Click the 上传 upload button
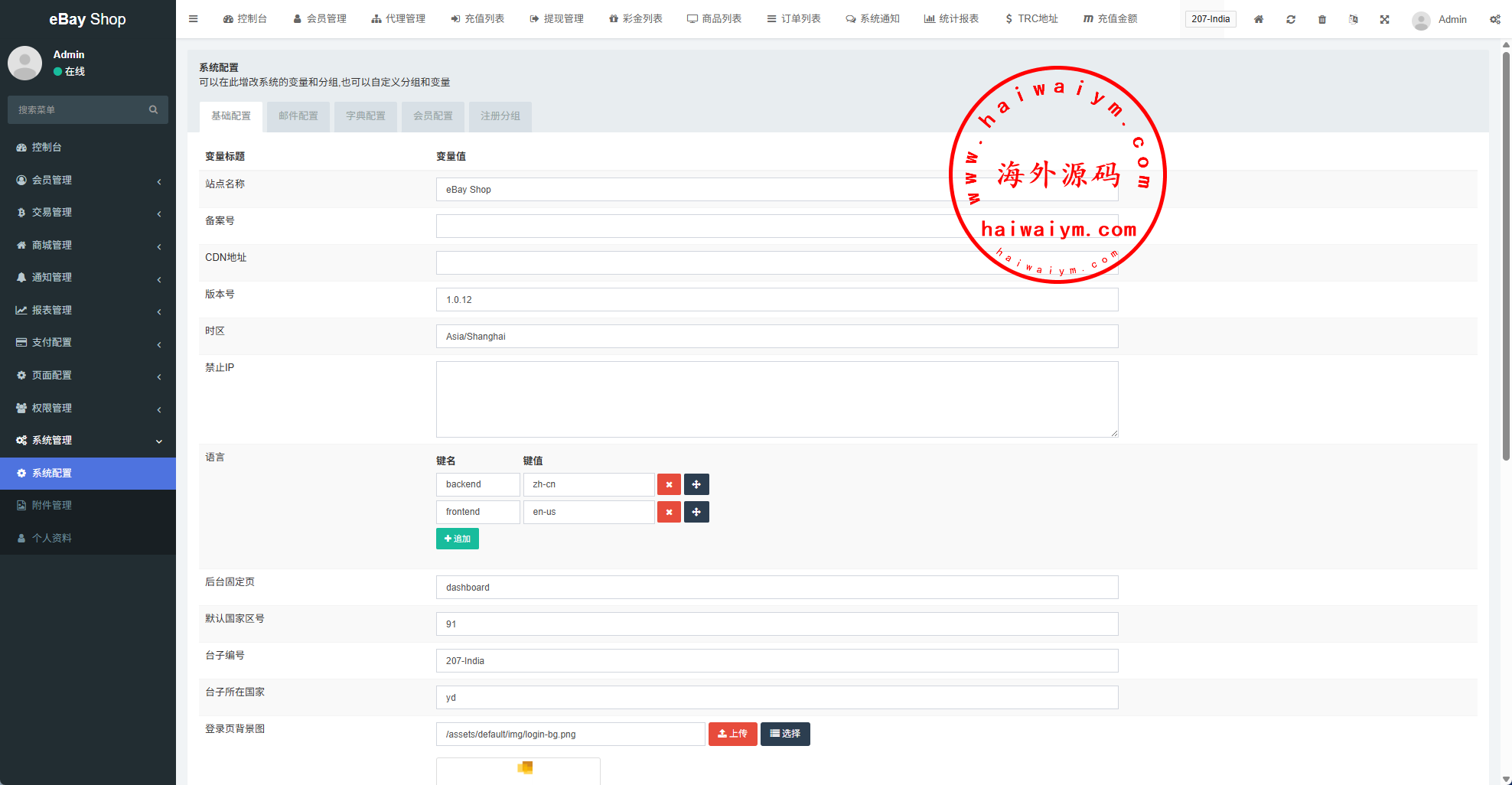 732,734
